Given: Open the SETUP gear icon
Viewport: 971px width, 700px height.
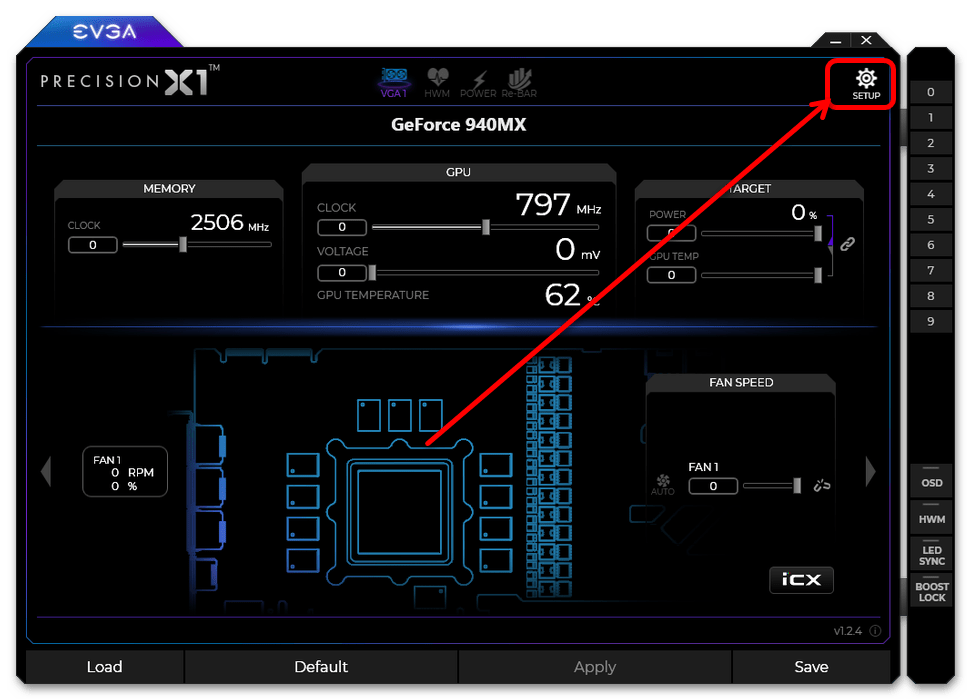Looking at the screenshot, I should coord(866,83).
